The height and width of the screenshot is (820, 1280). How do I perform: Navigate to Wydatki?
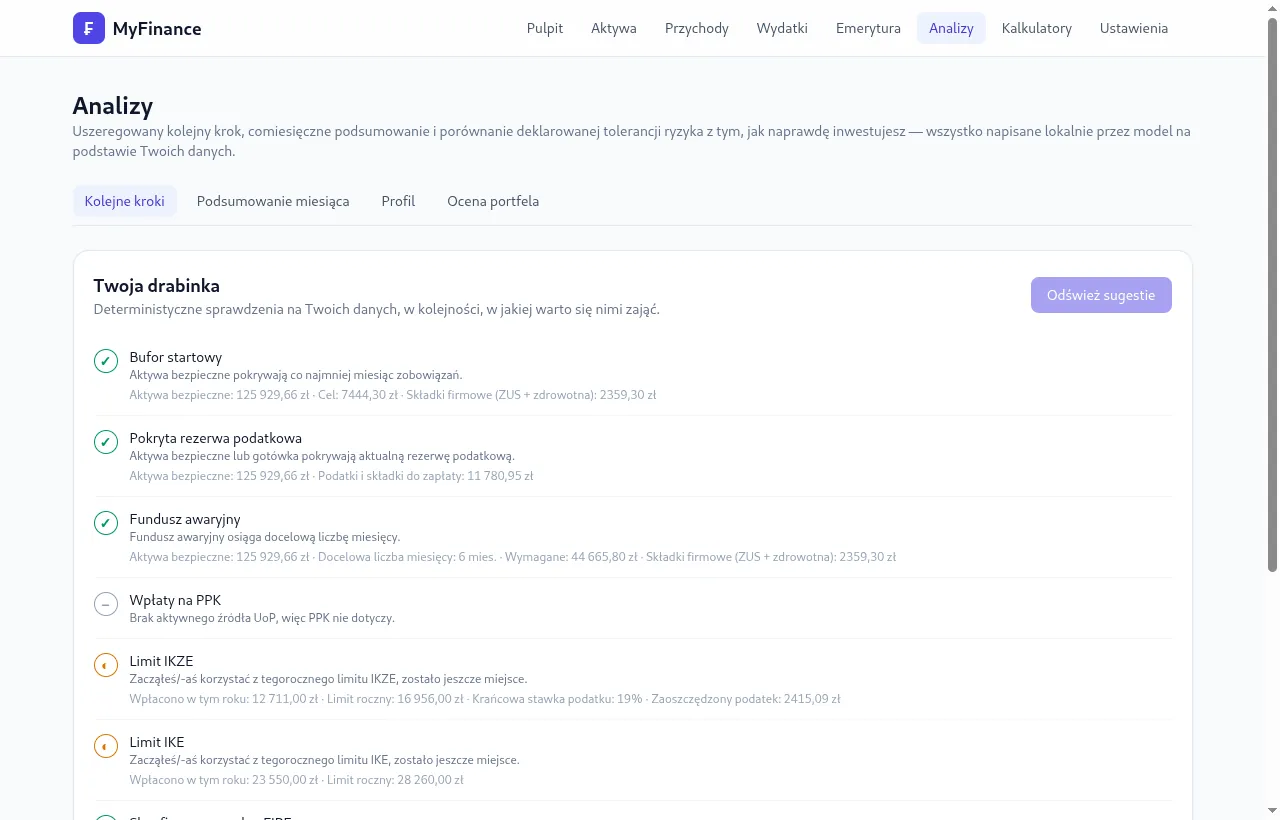782,28
